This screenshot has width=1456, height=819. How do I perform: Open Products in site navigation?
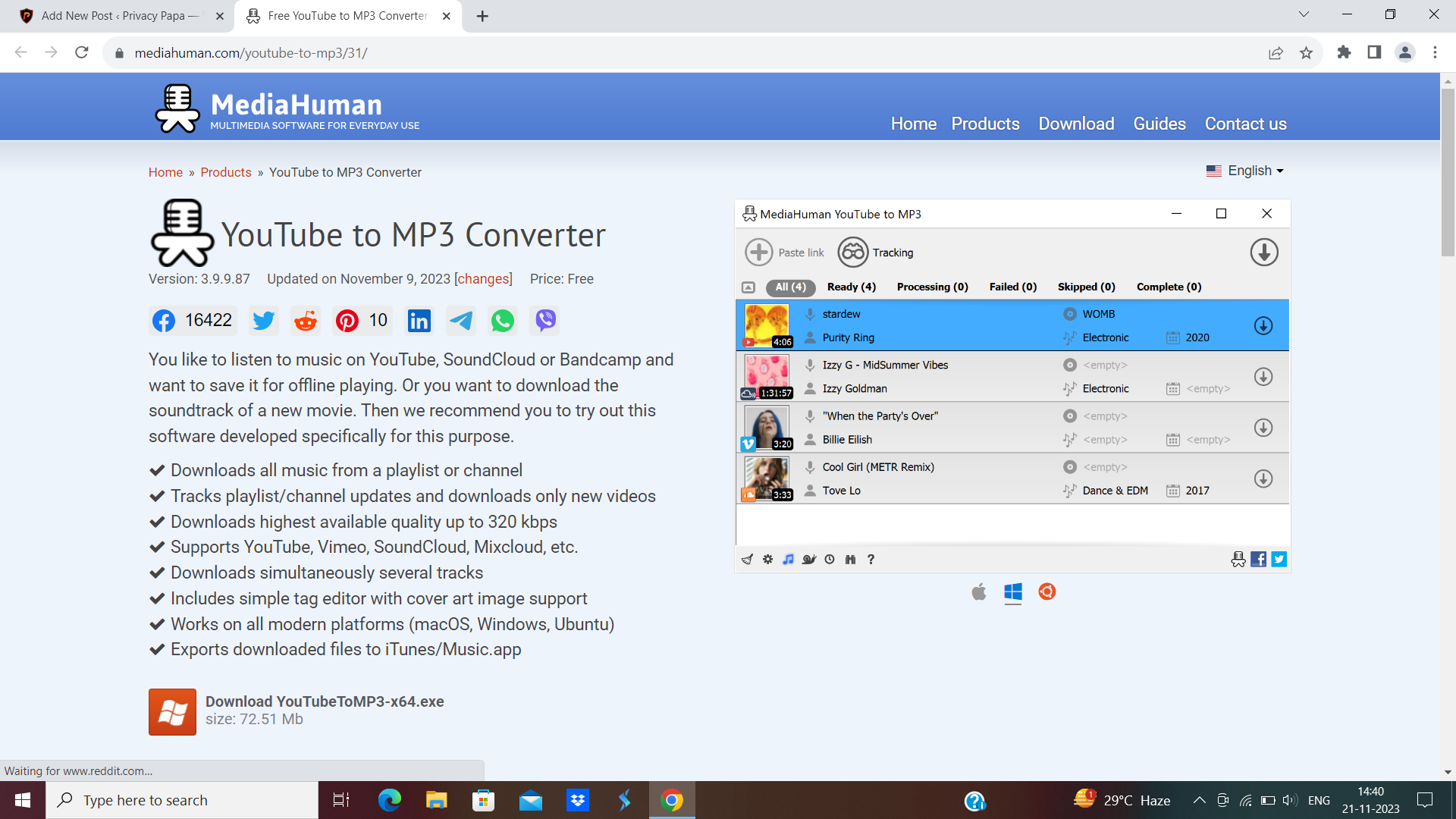985,124
